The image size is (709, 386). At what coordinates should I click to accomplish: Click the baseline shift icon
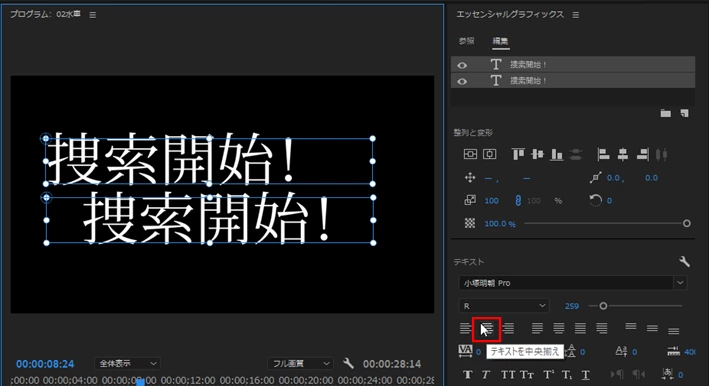[x=622, y=351]
